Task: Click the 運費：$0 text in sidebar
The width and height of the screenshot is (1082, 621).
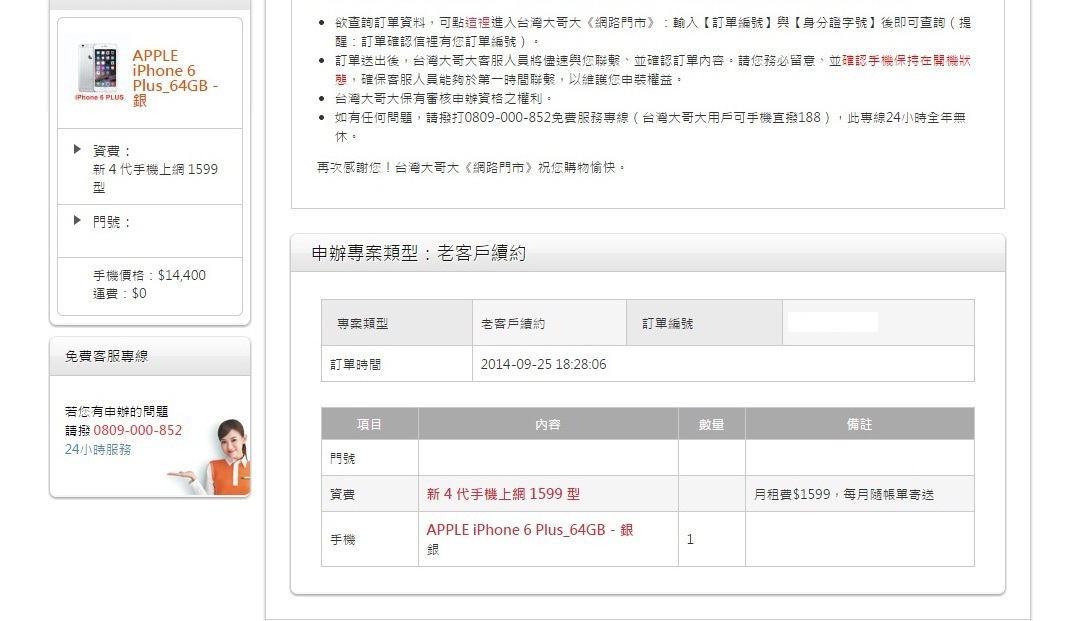Action: coord(120,294)
